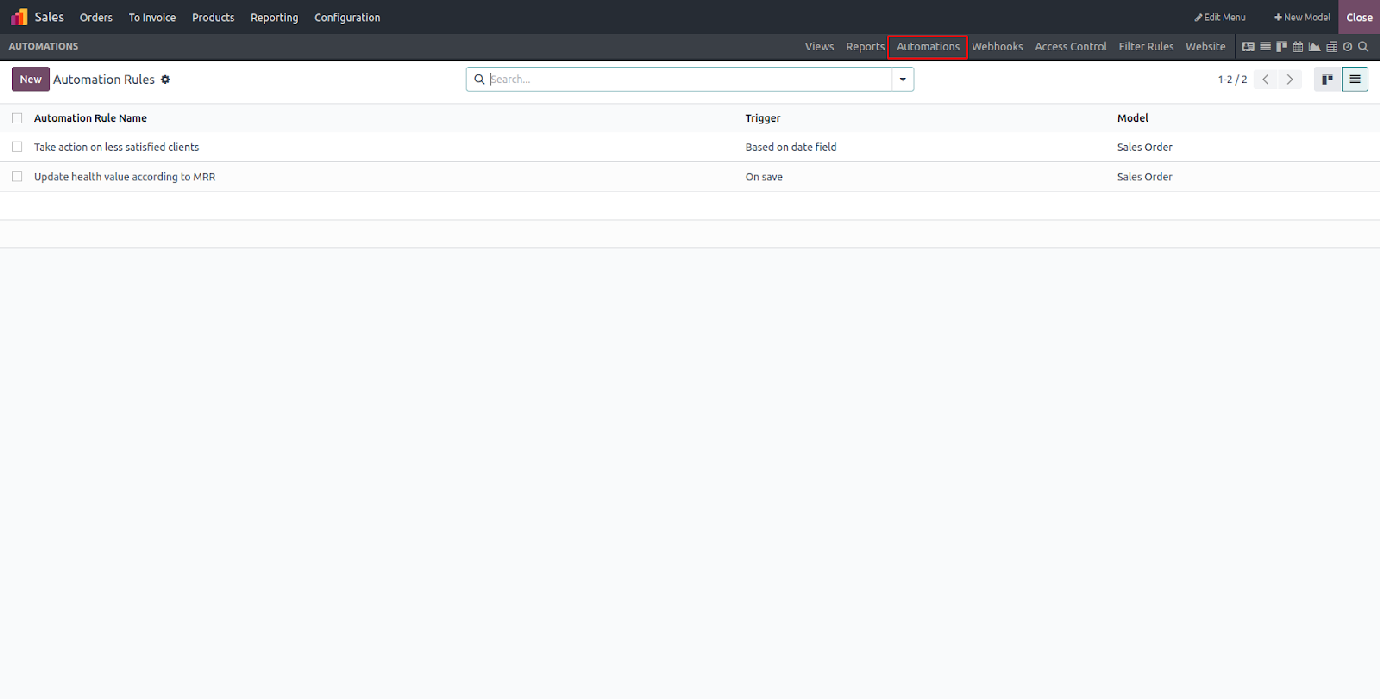
Task: Open the Studio calendar view editor icon
Action: [1298, 47]
